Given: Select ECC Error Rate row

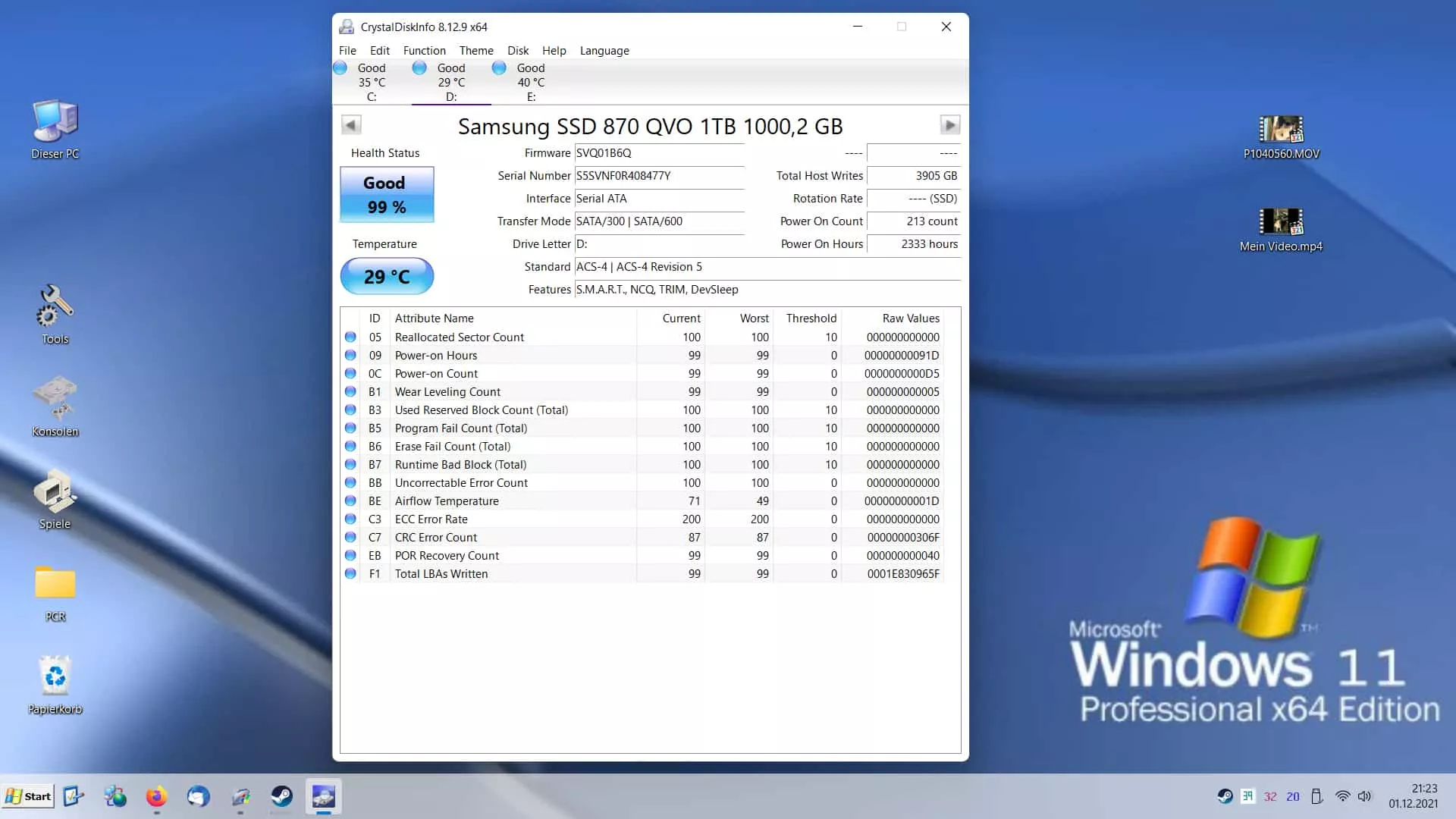Looking at the screenshot, I should (643, 519).
